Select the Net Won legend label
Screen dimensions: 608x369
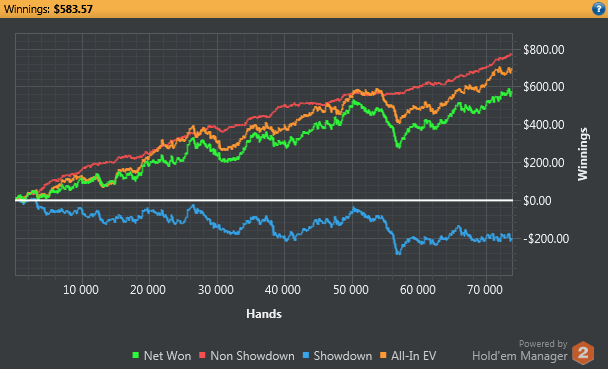tap(167, 355)
